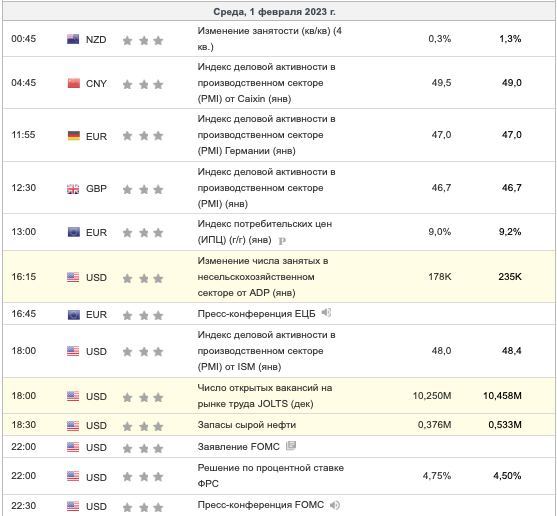Open ISM manufacturing PMI event
The image size is (557, 516).
pyautogui.click(x=266, y=351)
